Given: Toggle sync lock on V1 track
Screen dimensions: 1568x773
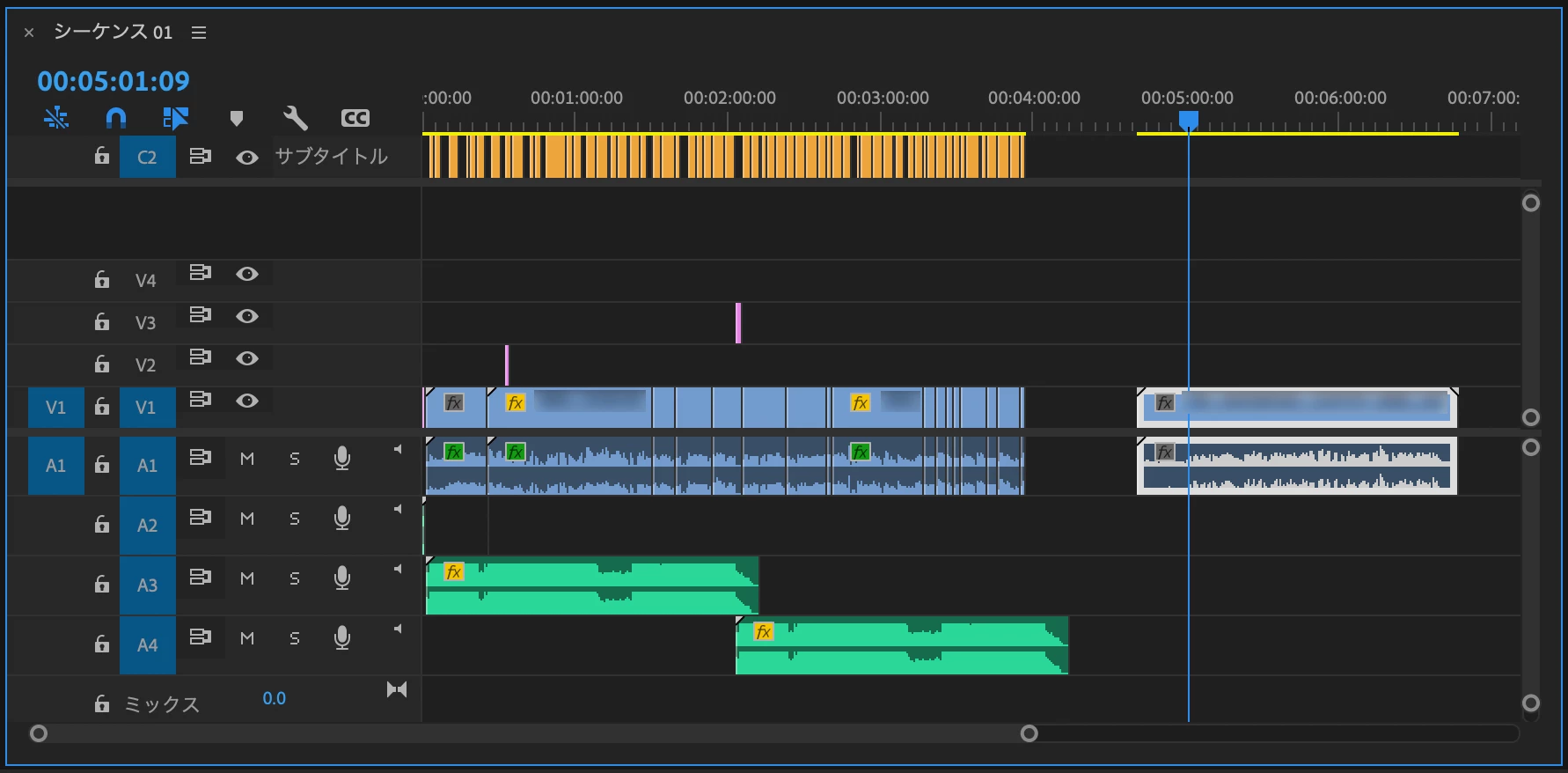Looking at the screenshot, I should pos(201,400).
